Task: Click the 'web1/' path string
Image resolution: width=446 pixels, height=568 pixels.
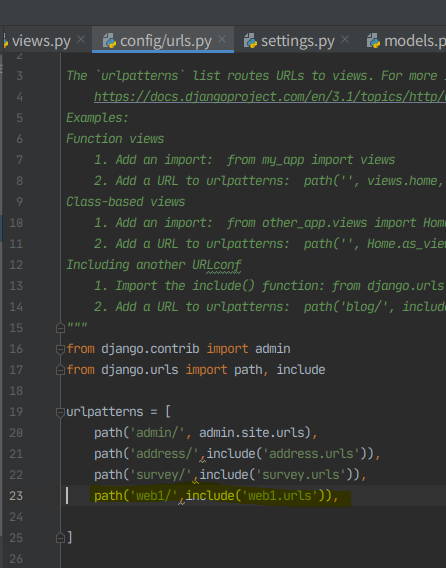Action: (154, 496)
